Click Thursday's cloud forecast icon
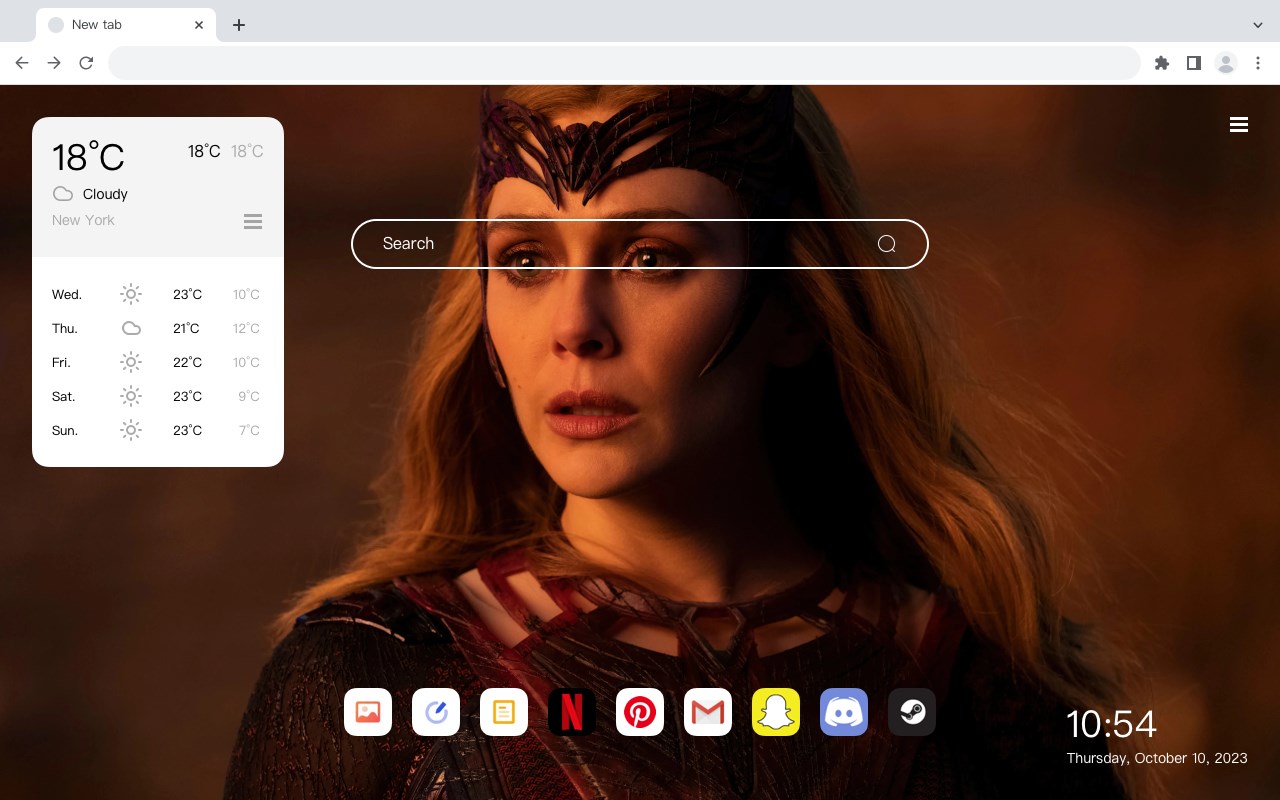This screenshot has height=800, width=1280. [x=131, y=328]
